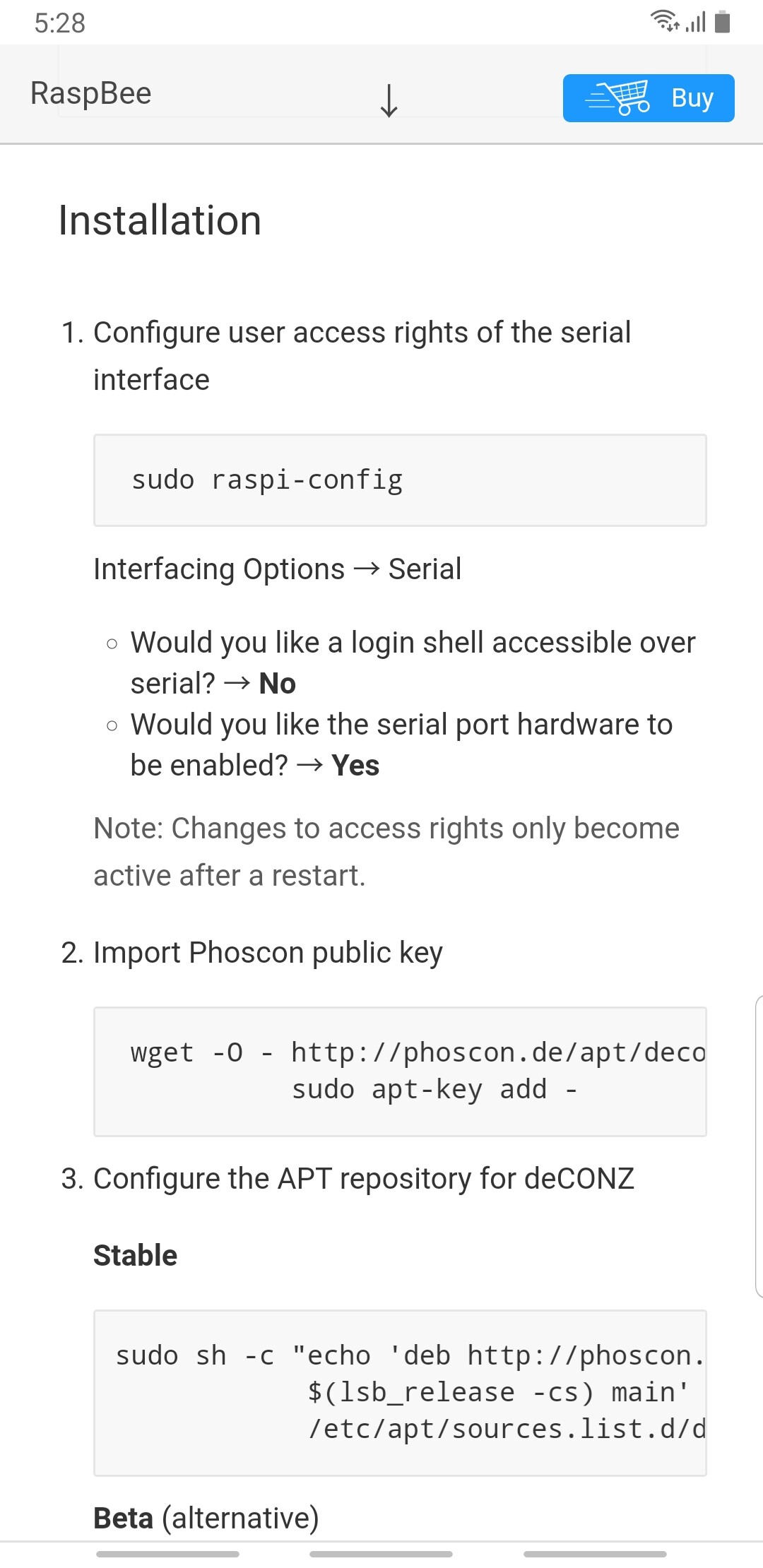The height and width of the screenshot is (1568, 763).
Task: Tap the Beta (alternative) subheading
Action: point(206,1518)
